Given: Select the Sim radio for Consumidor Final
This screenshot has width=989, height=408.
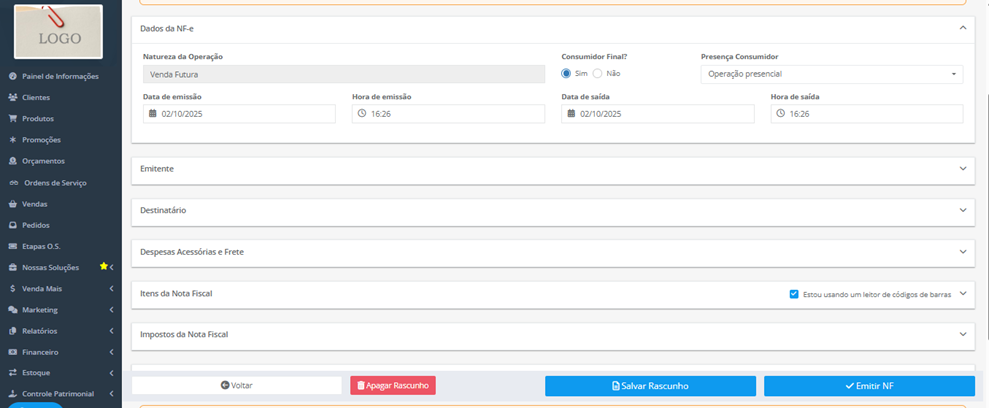Looking at the screenshot, I should tap(566, 73).
